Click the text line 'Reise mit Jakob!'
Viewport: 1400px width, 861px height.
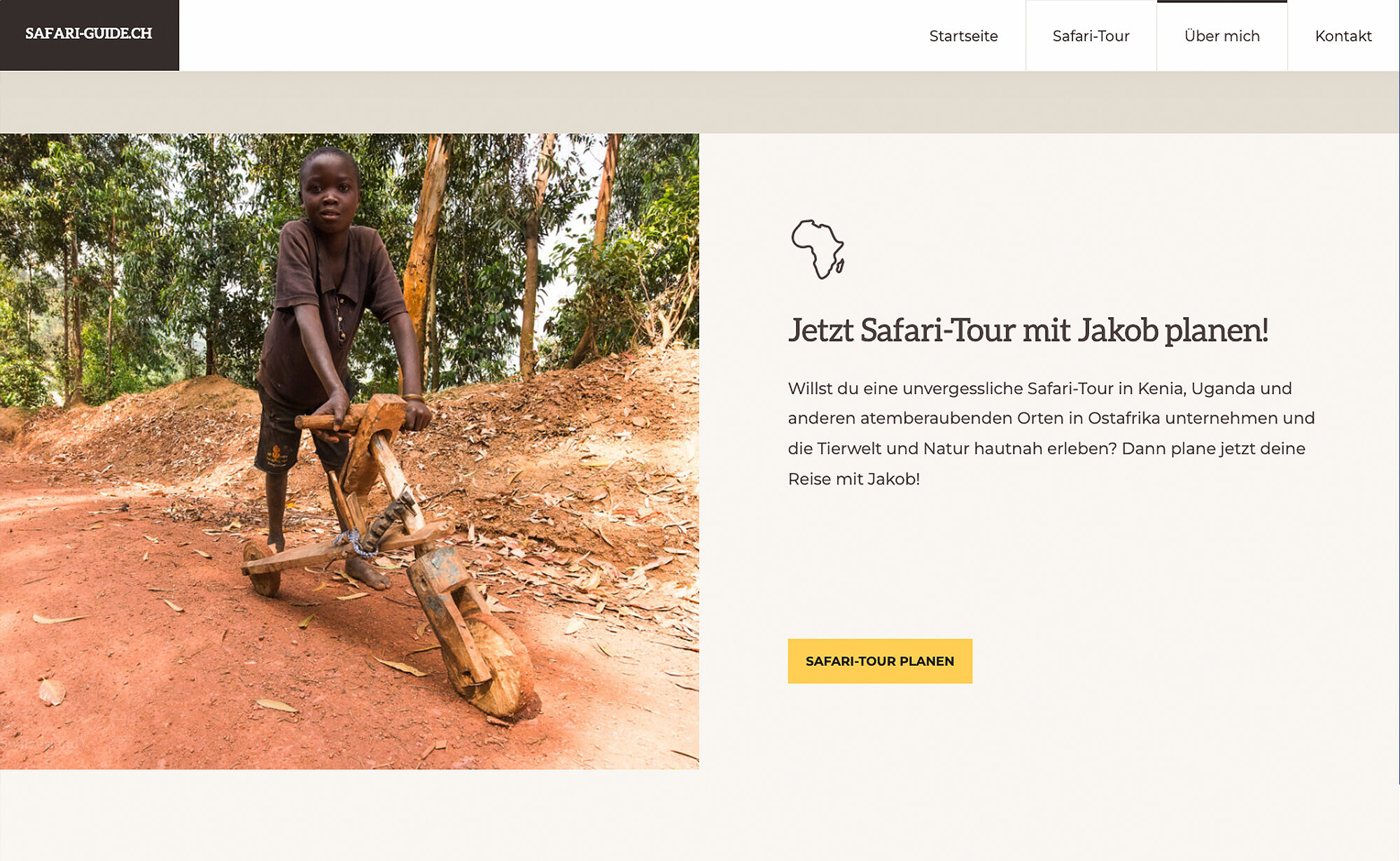tap(853, 479)
